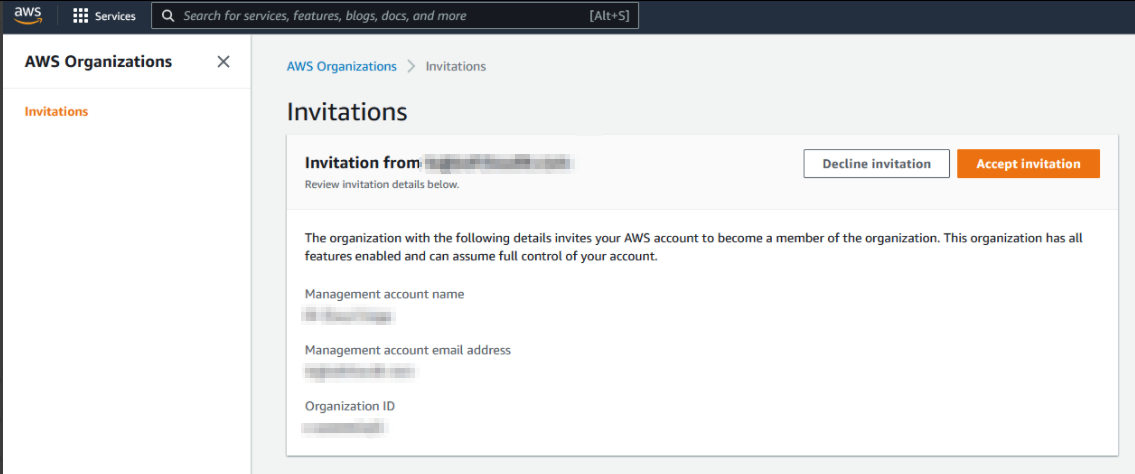Viewport: 1135px width, 474px height.
Task: Select Invitations in the sidebar
Action: click(56, 111)
